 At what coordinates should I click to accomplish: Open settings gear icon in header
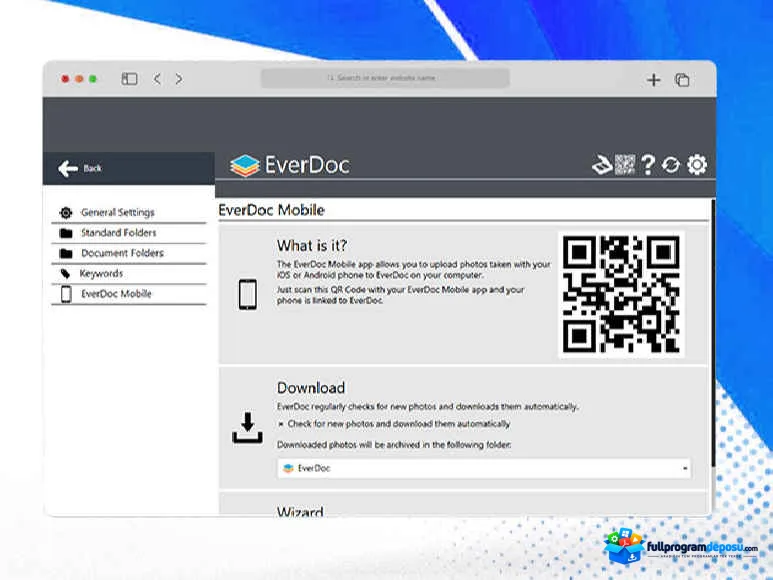[697, 165]
